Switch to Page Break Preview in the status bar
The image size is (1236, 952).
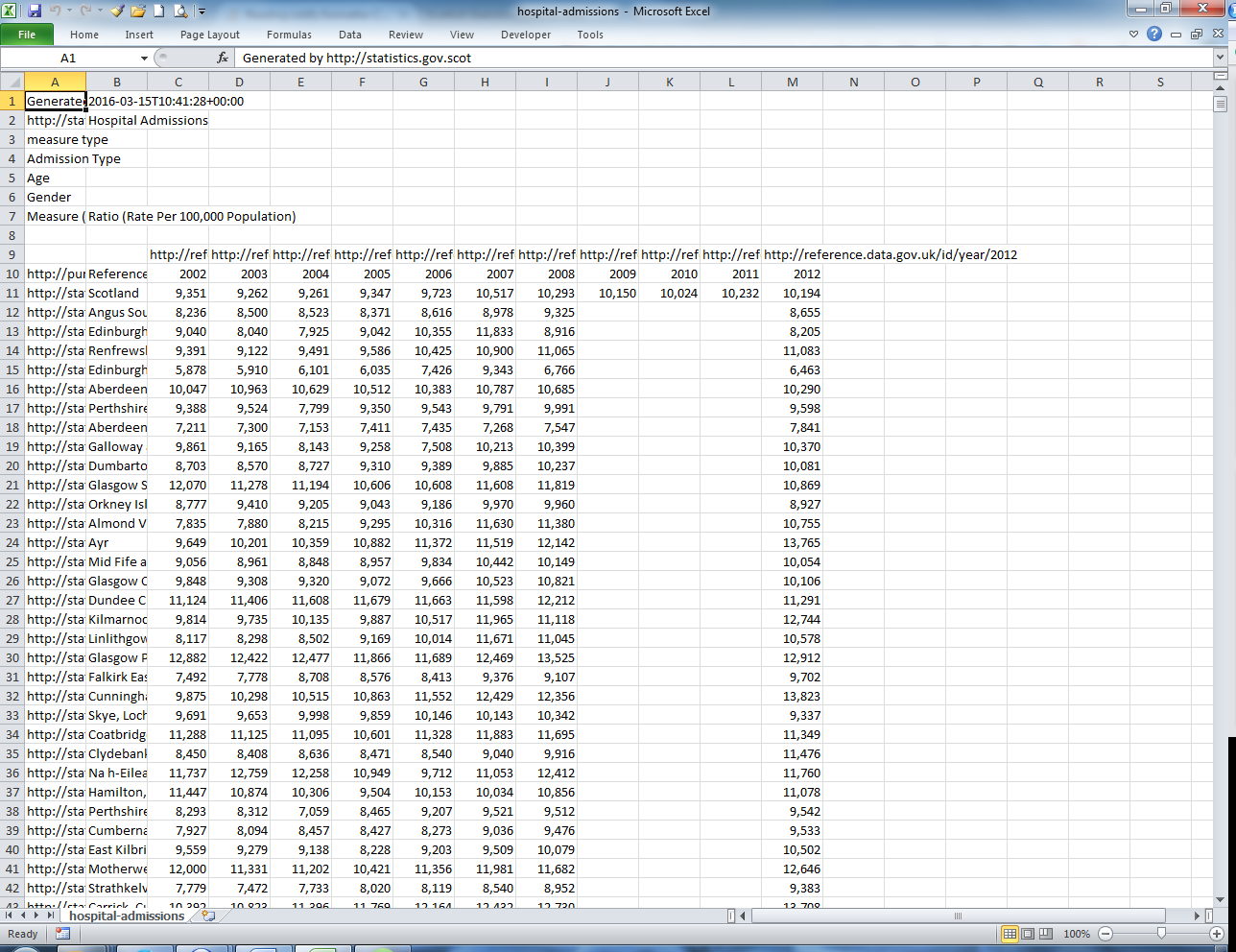1046,934
